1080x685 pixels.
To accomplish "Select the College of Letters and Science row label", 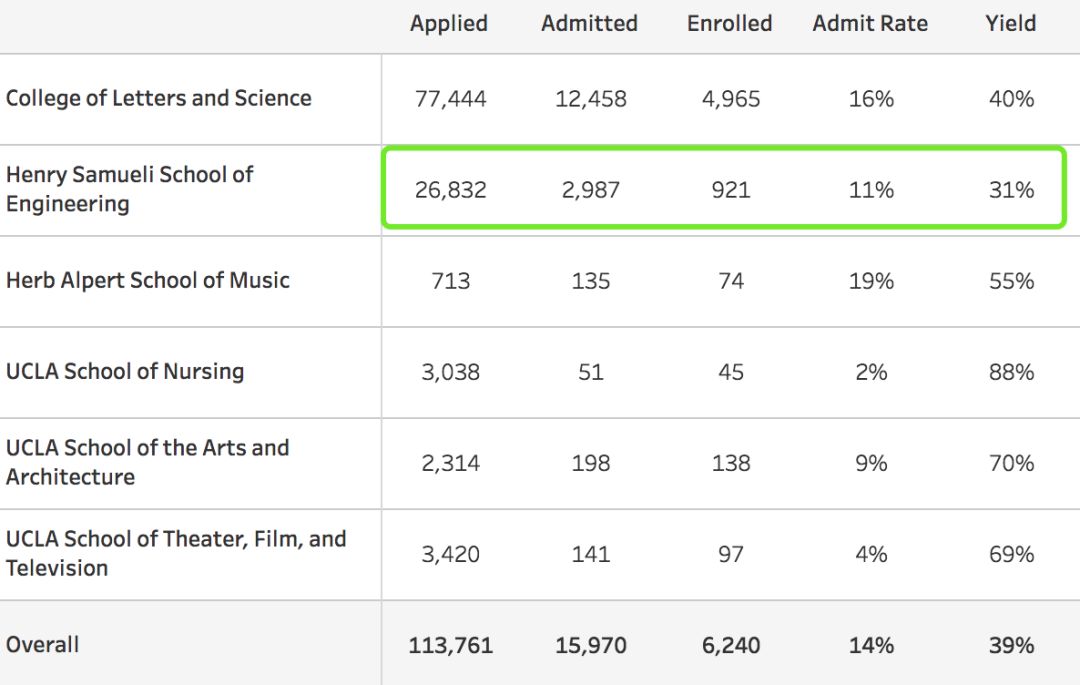I will 159,98.
